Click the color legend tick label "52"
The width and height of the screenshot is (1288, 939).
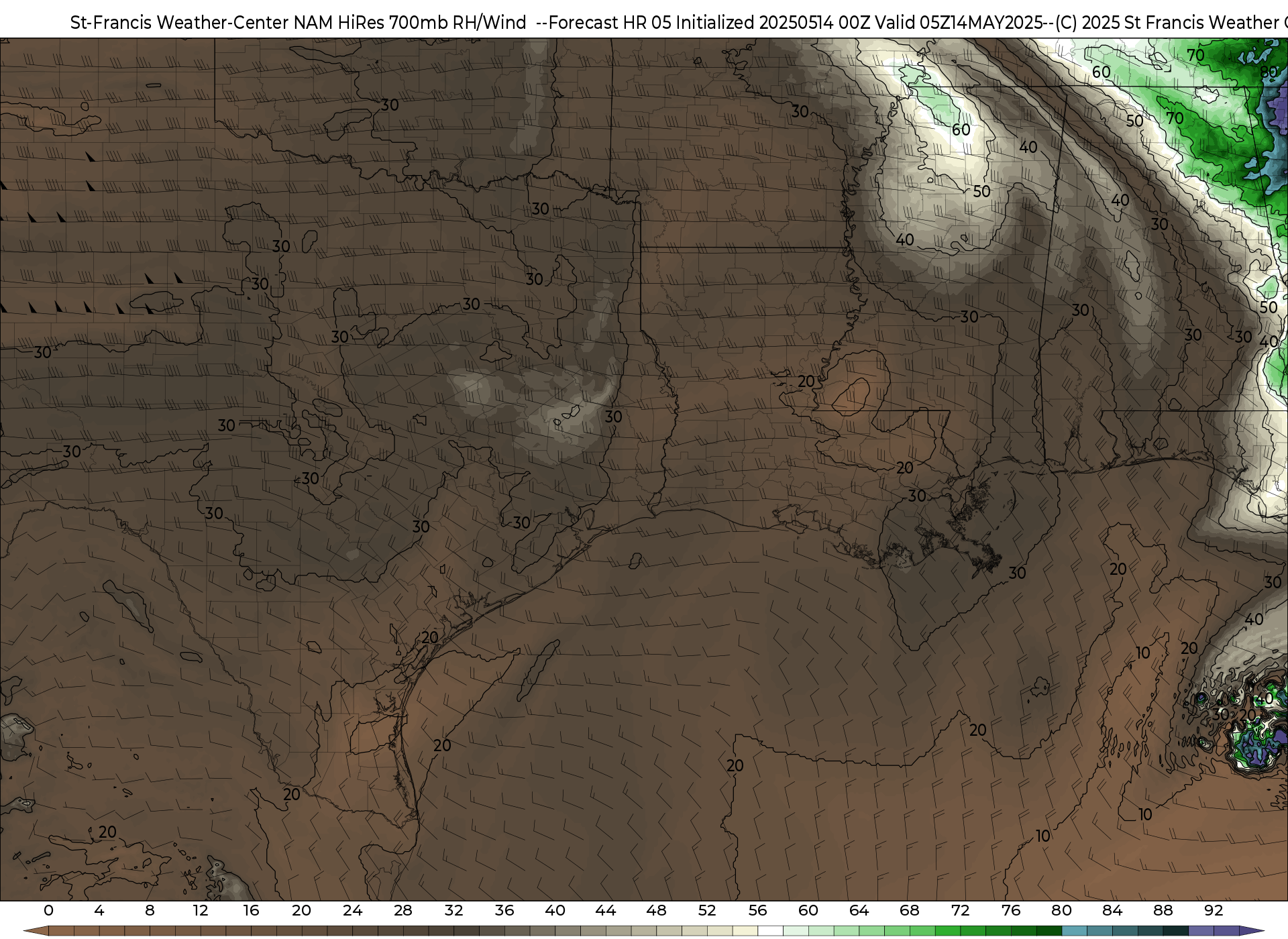click(x=707, y=910)
